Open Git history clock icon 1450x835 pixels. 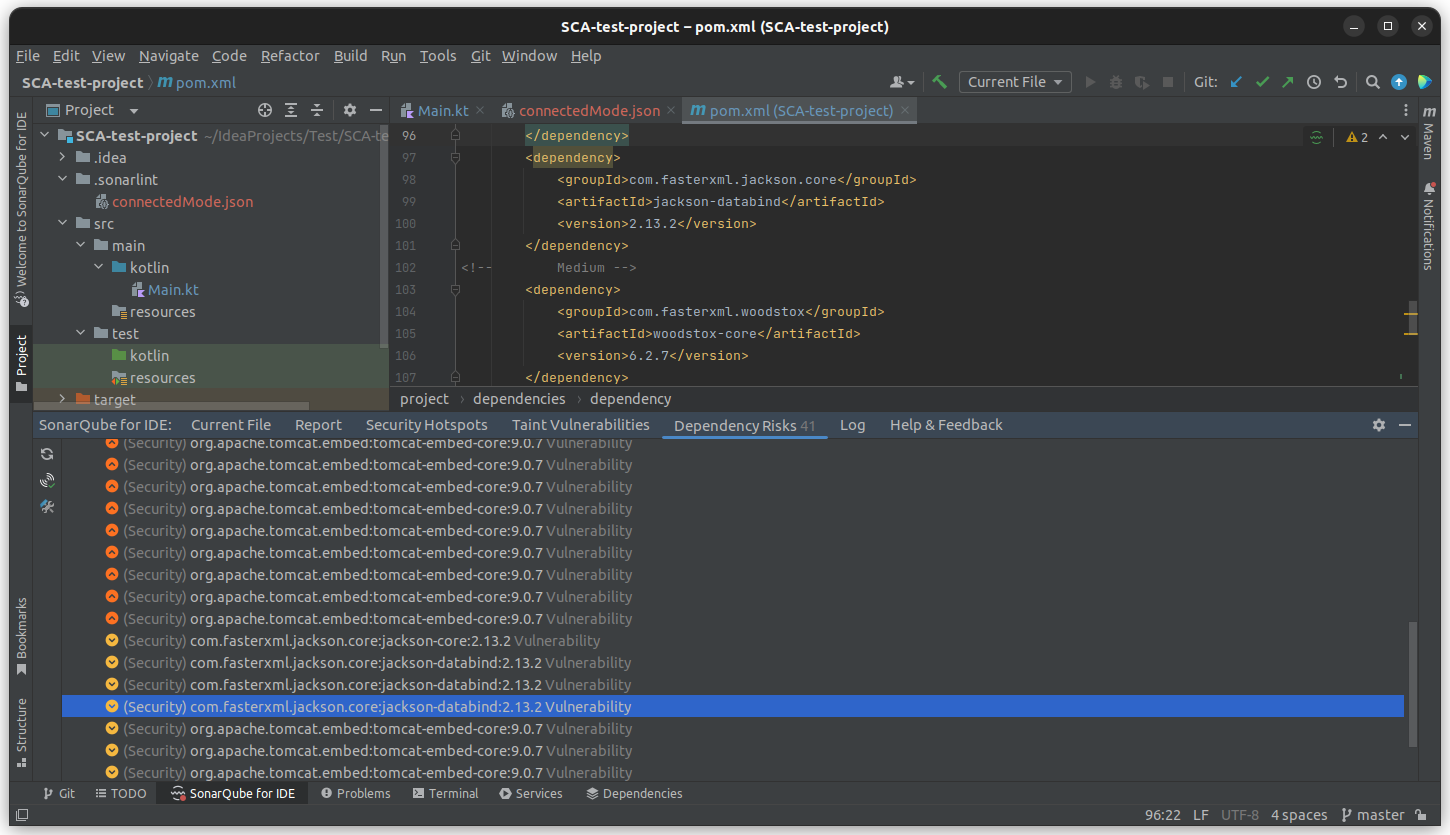click(1314, 82)
